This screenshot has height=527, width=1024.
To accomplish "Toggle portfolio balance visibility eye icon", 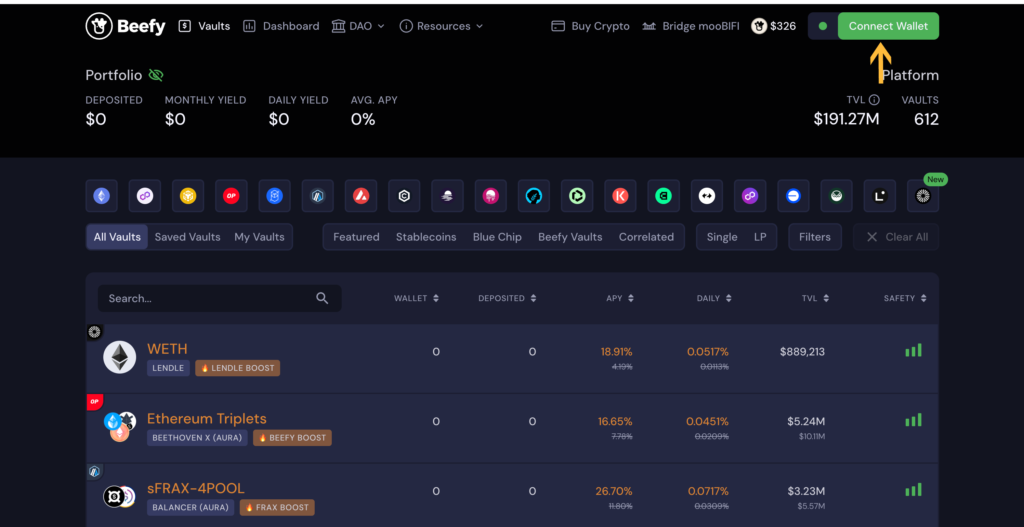I will [156, 75].
